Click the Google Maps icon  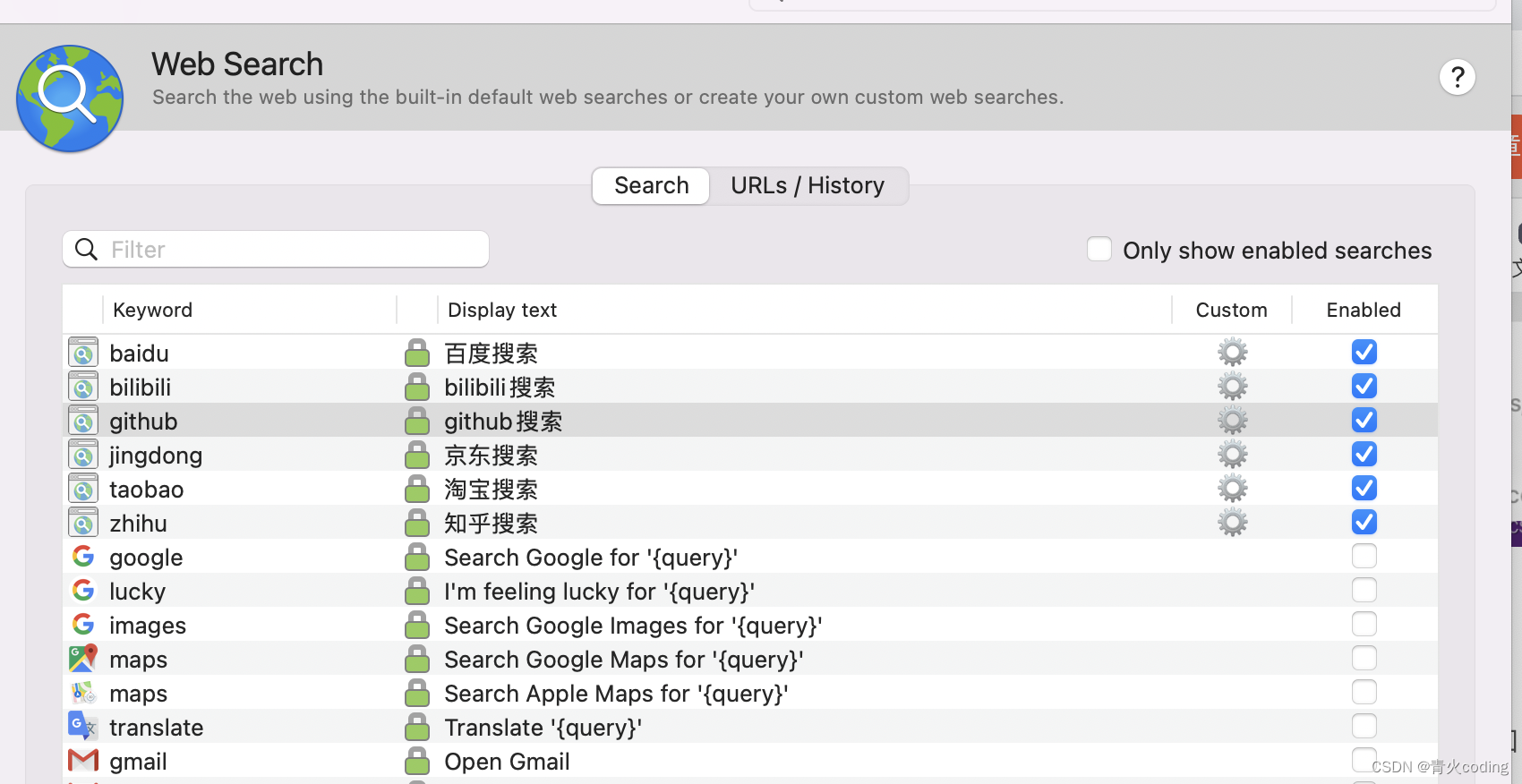(x=83, y=659)
